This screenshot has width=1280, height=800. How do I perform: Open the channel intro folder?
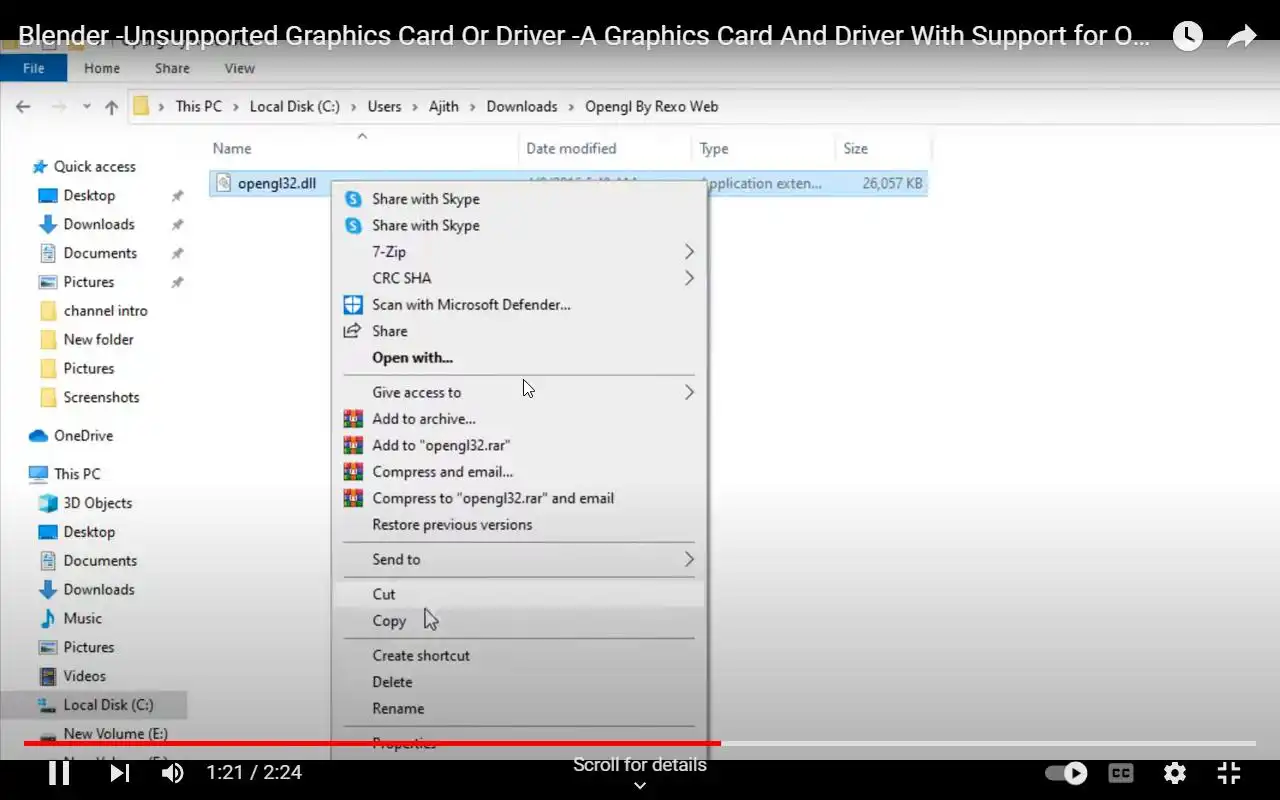[x=105, y=311]
